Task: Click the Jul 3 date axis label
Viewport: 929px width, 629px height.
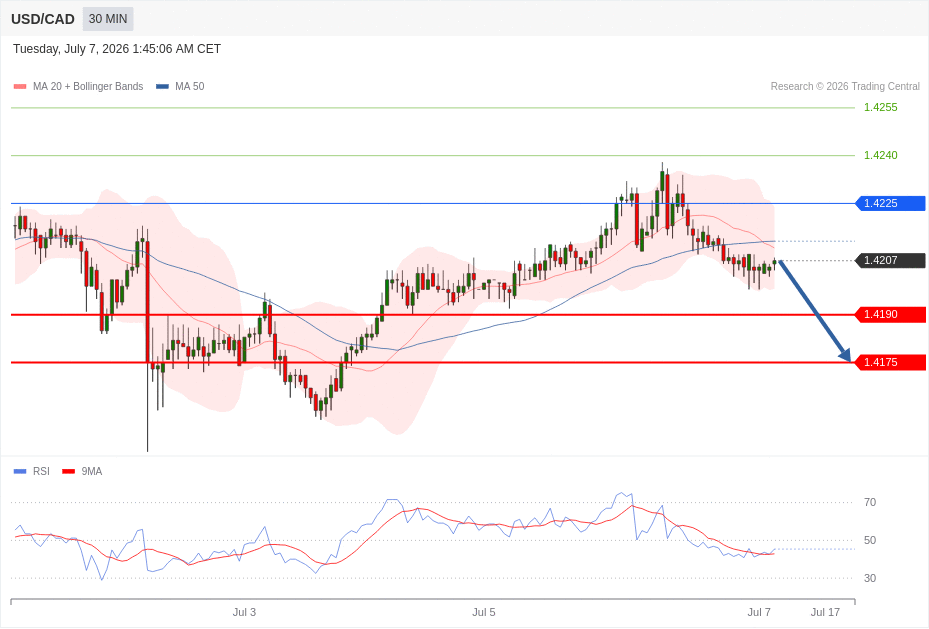Action: click(244, 612)
